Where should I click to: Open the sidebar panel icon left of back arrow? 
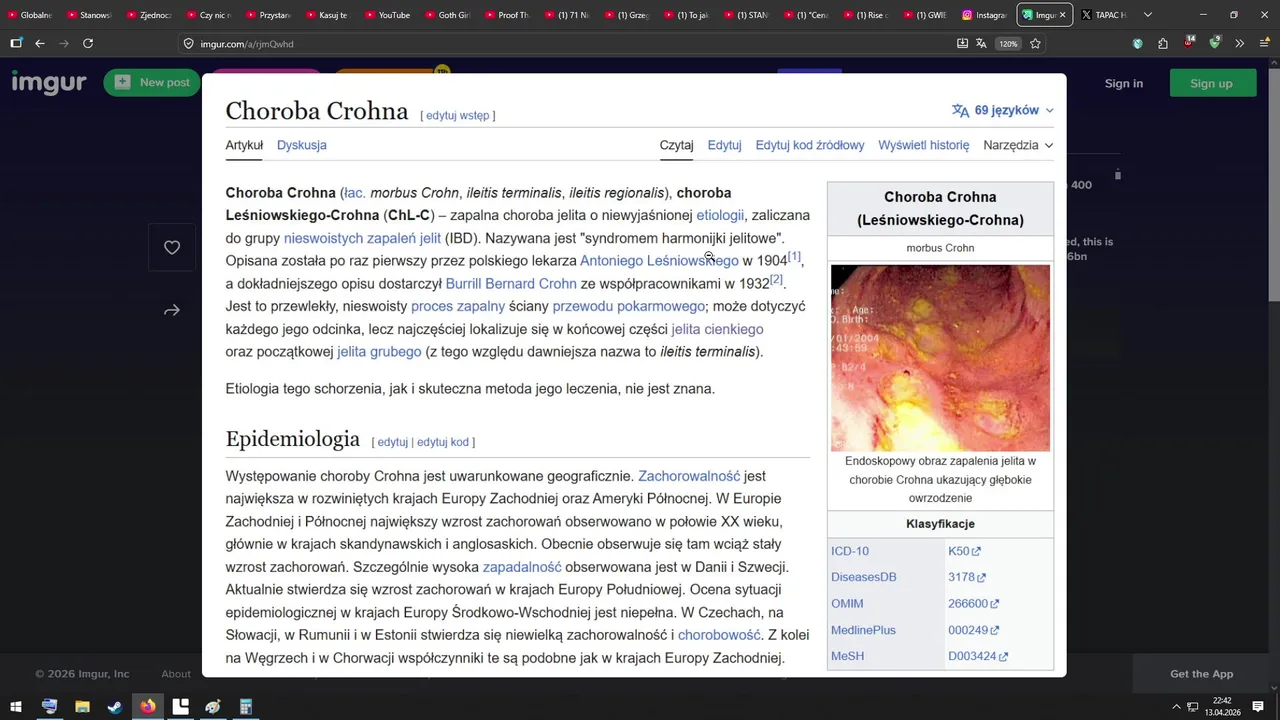(16, 43)
